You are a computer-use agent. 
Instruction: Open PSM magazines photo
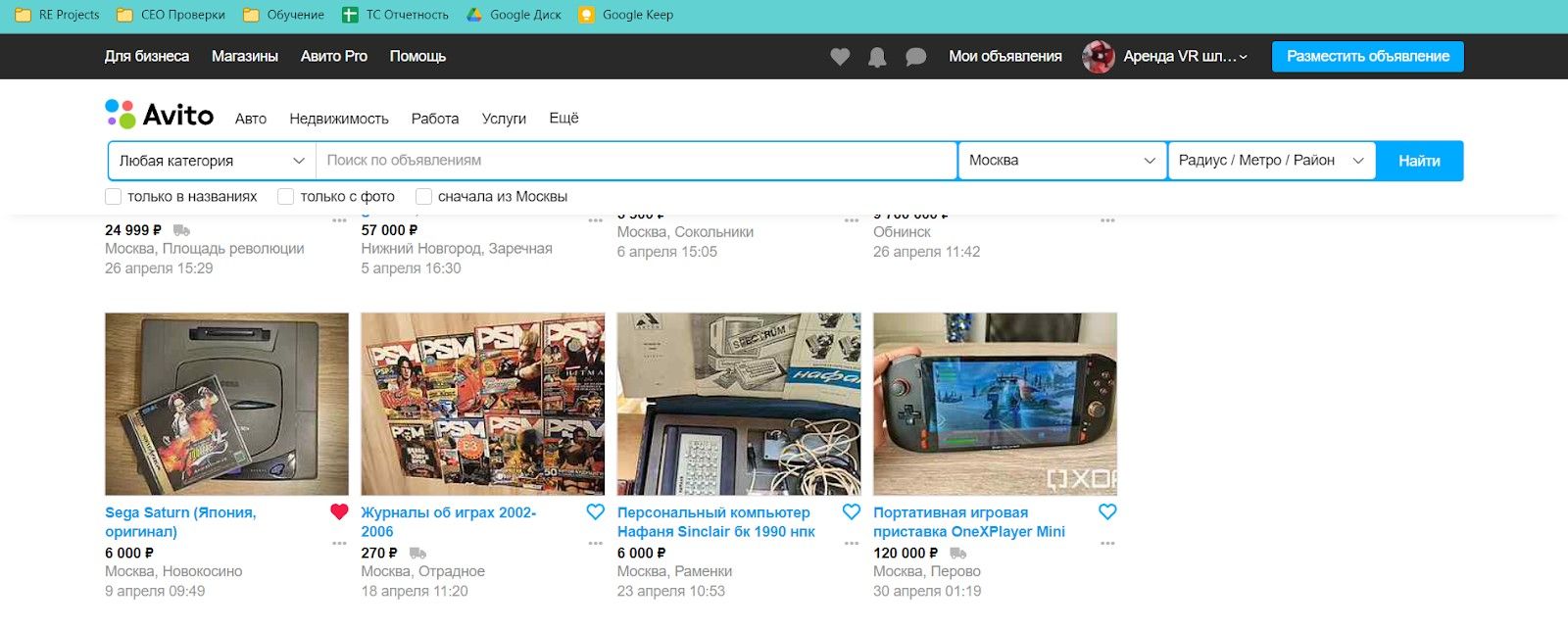483,404
